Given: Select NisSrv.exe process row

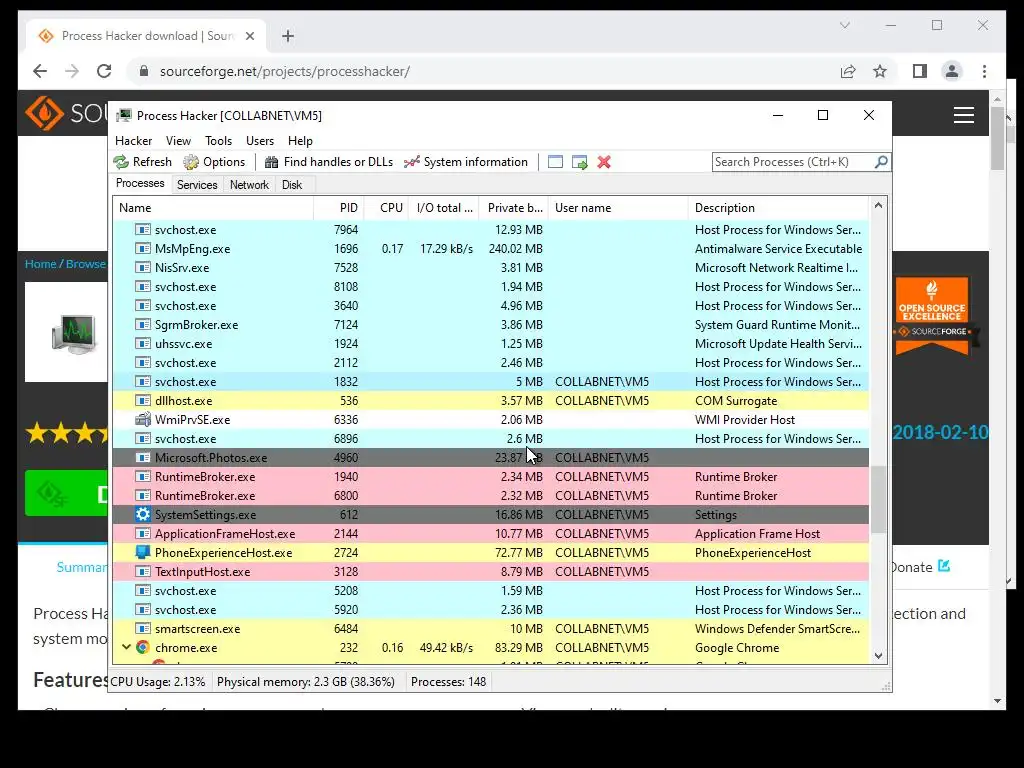Looking at the screenshot, I should pyautogui.click(x=490, y=268).
